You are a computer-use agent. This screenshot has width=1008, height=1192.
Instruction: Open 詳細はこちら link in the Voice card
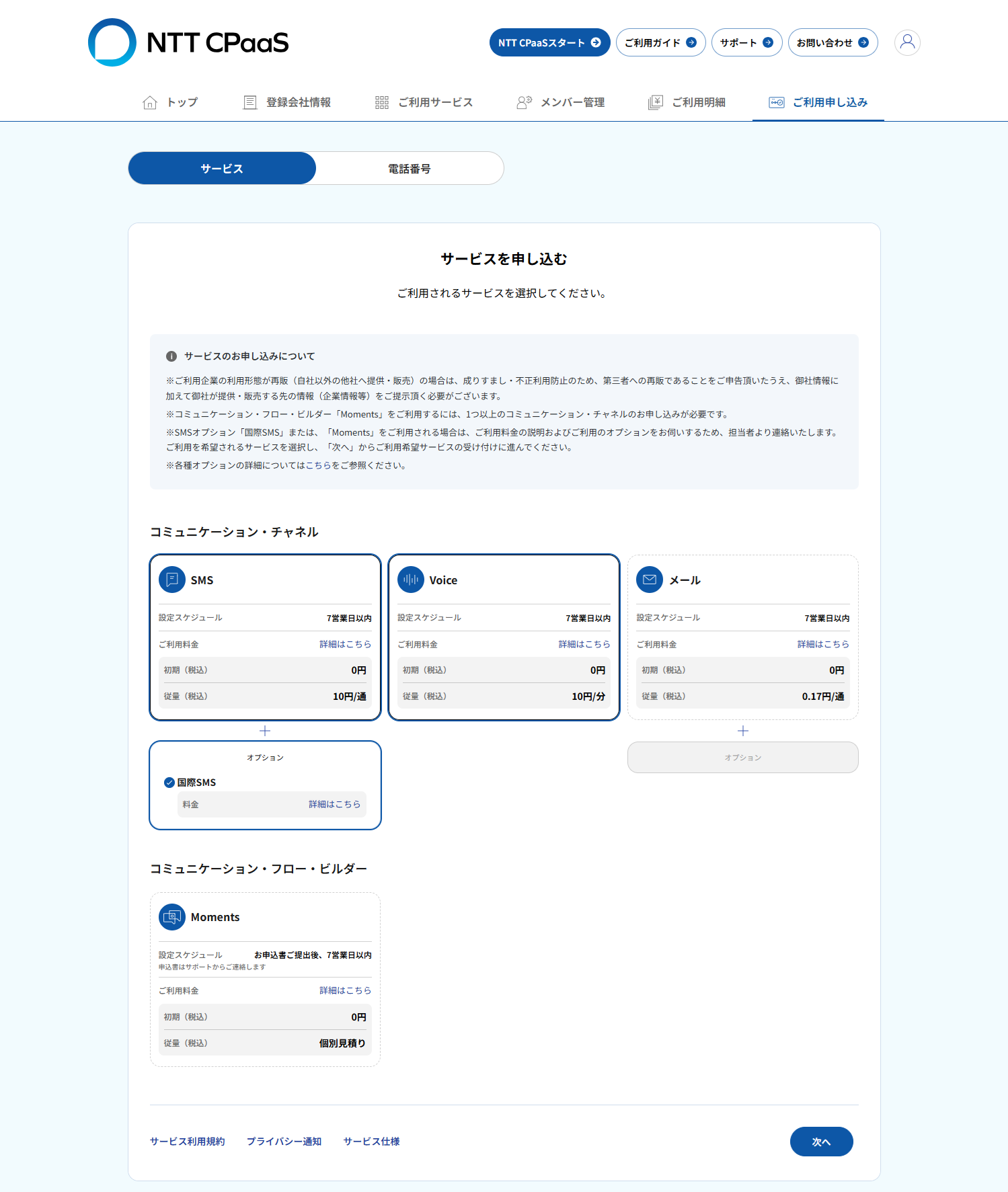coord(584,644)
